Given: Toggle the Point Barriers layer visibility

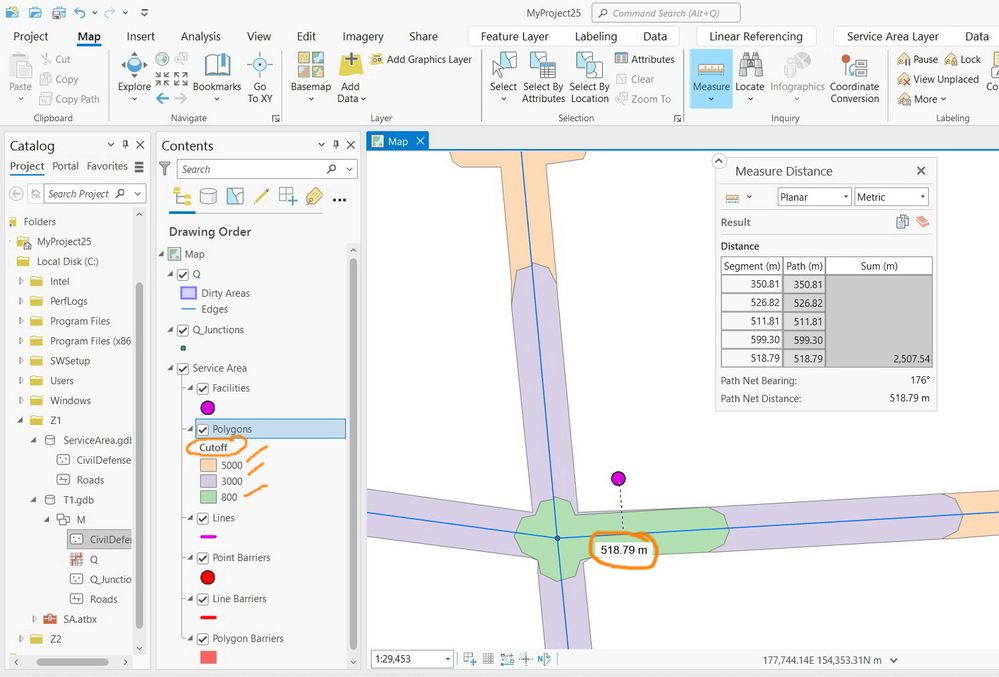Looking at the screenshot, I should 203,558.
